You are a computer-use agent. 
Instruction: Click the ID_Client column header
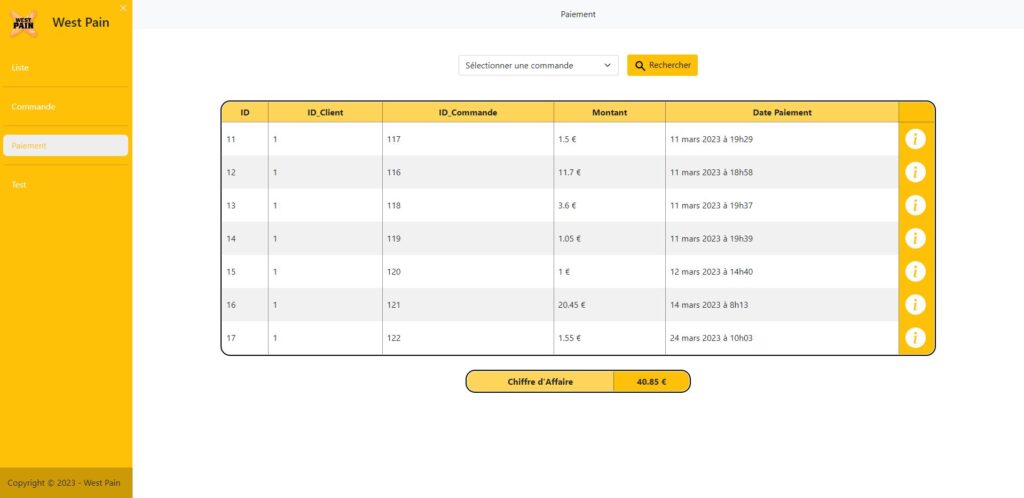325,112
